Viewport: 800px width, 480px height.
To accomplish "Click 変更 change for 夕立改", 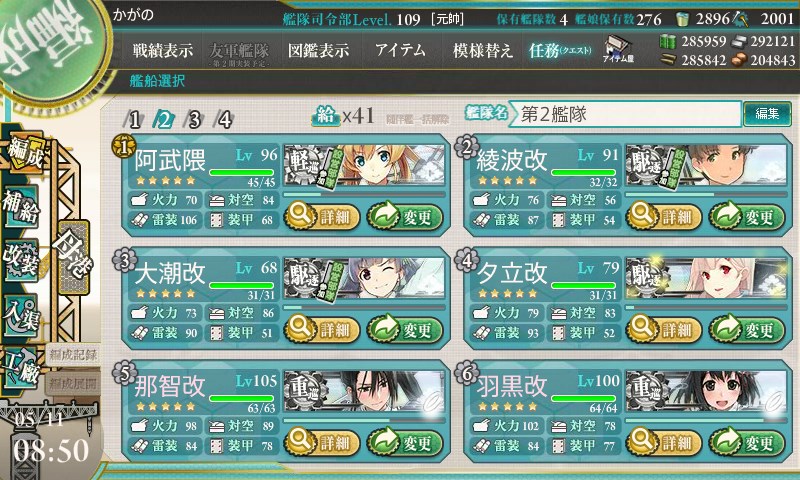I will pos(746,330).
